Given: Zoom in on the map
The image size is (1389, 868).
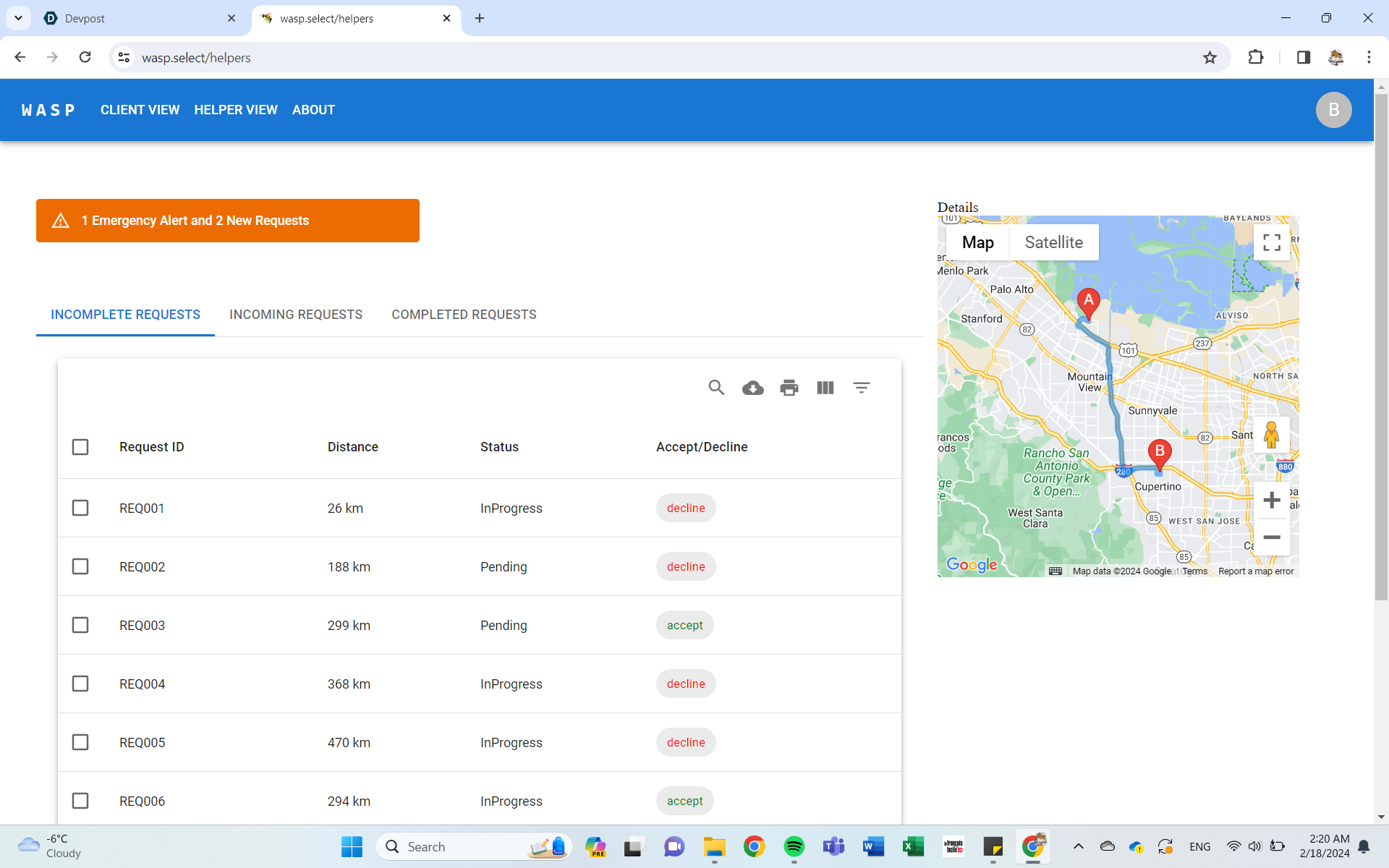Looking at the screenshot, I should pos(1271,500).
